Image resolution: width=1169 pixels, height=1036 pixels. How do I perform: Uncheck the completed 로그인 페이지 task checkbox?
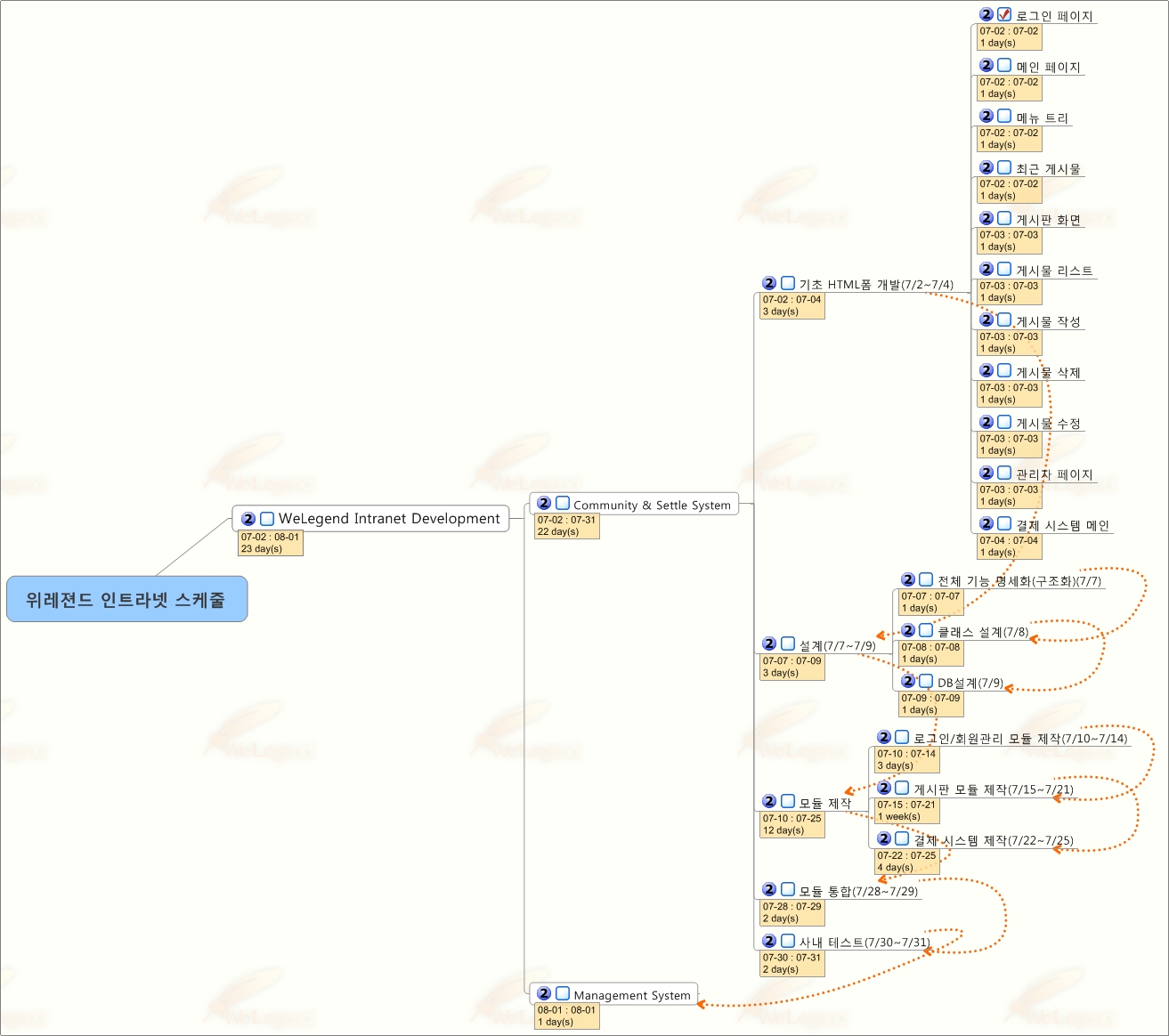pos(1004,15)
